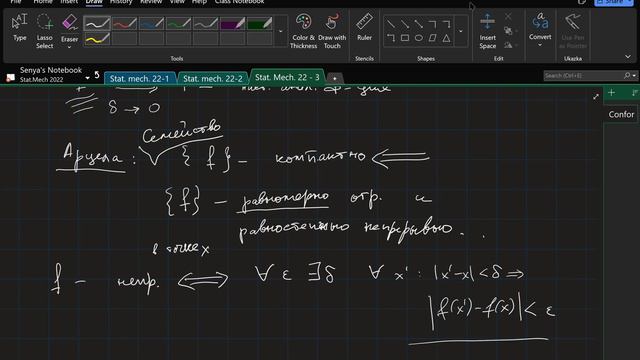Toggle Draw with Touch
This screenshot has height=360, width=640.
click(x=332, y=31)
